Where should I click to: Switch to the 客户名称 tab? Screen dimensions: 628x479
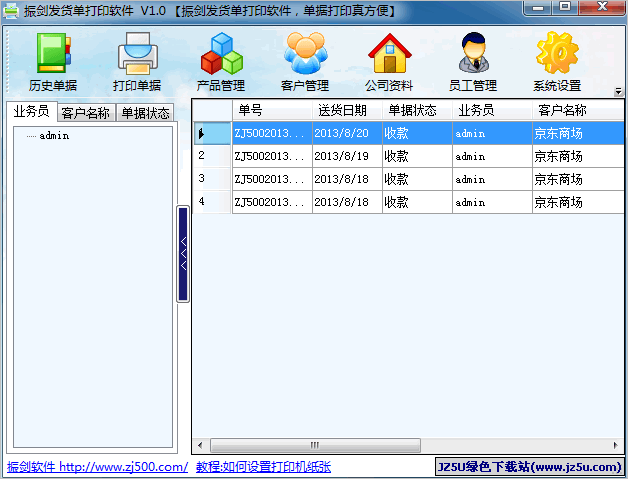pyautogui.click(x=86, y=113)
